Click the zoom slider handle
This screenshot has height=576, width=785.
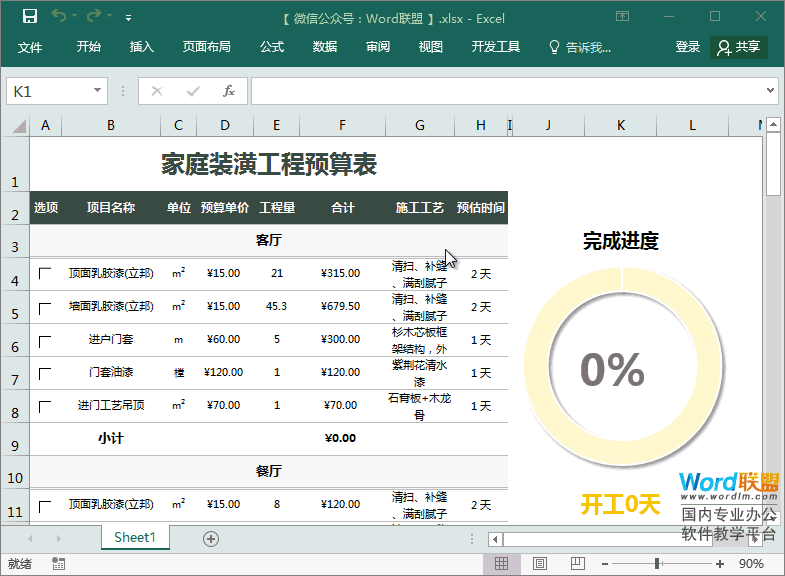(657, 564)
